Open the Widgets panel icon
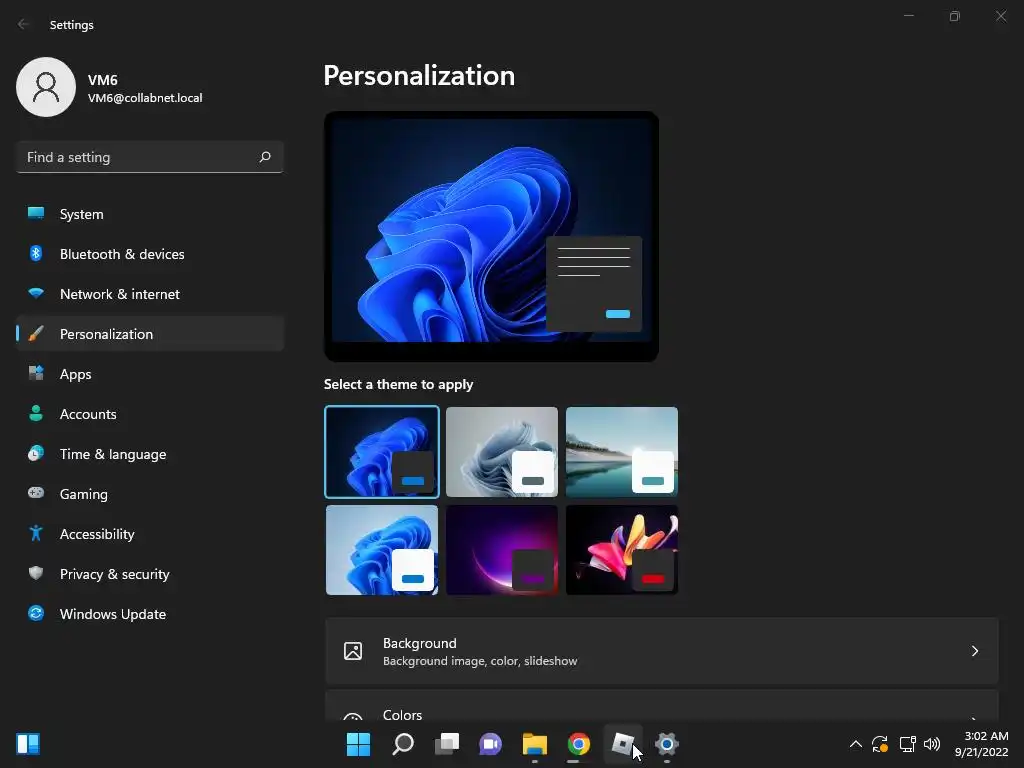 tap(28, 744)
